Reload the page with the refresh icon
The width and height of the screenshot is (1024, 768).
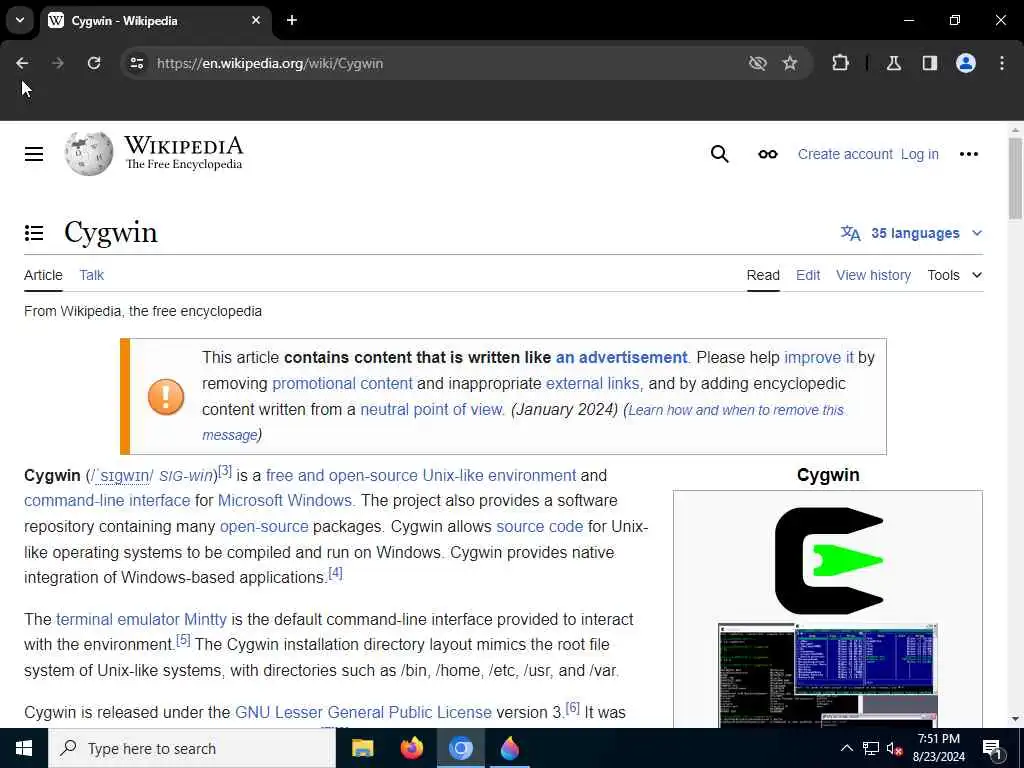(94, 63)
